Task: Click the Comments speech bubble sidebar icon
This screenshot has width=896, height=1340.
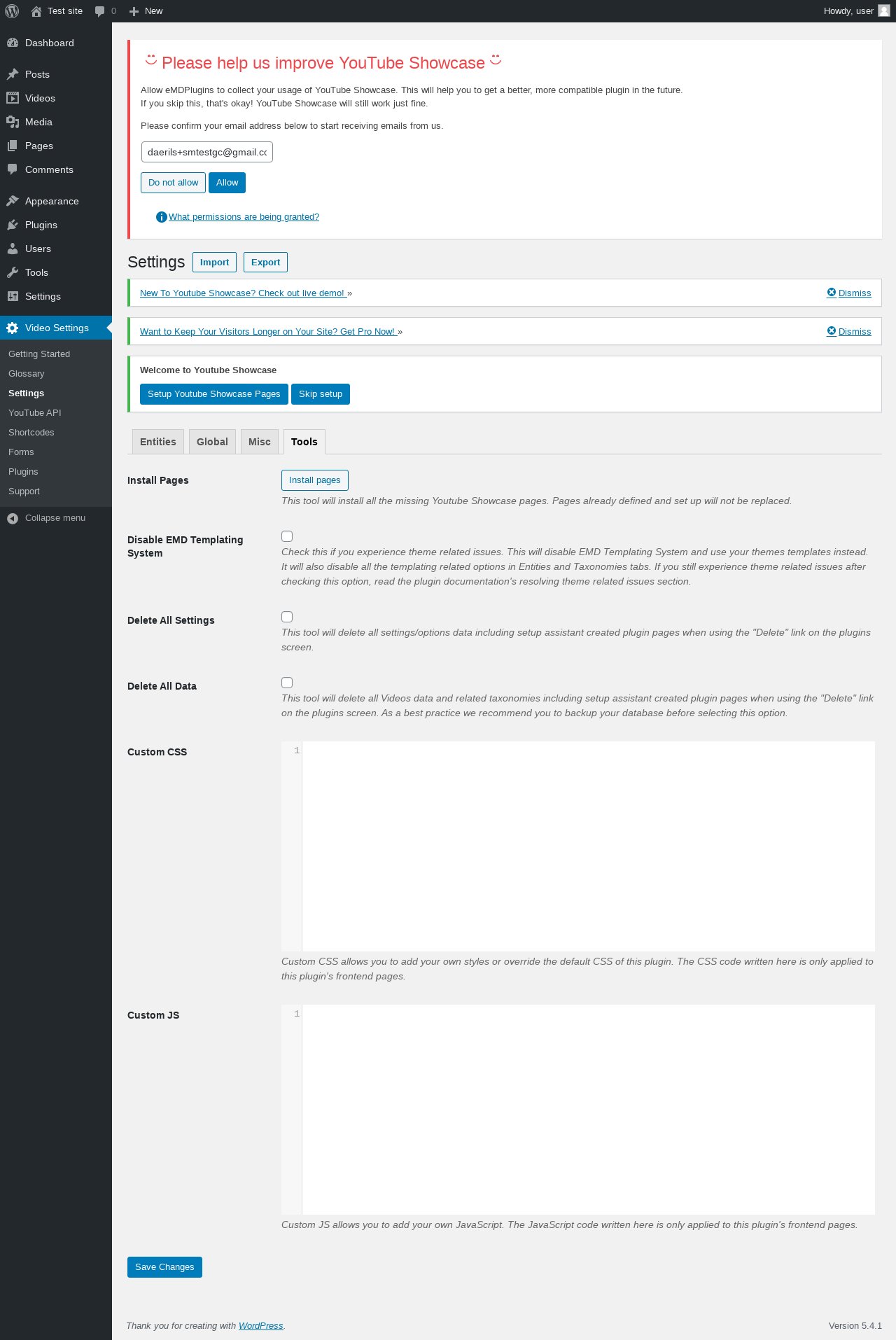Action: tap(13, 169)
